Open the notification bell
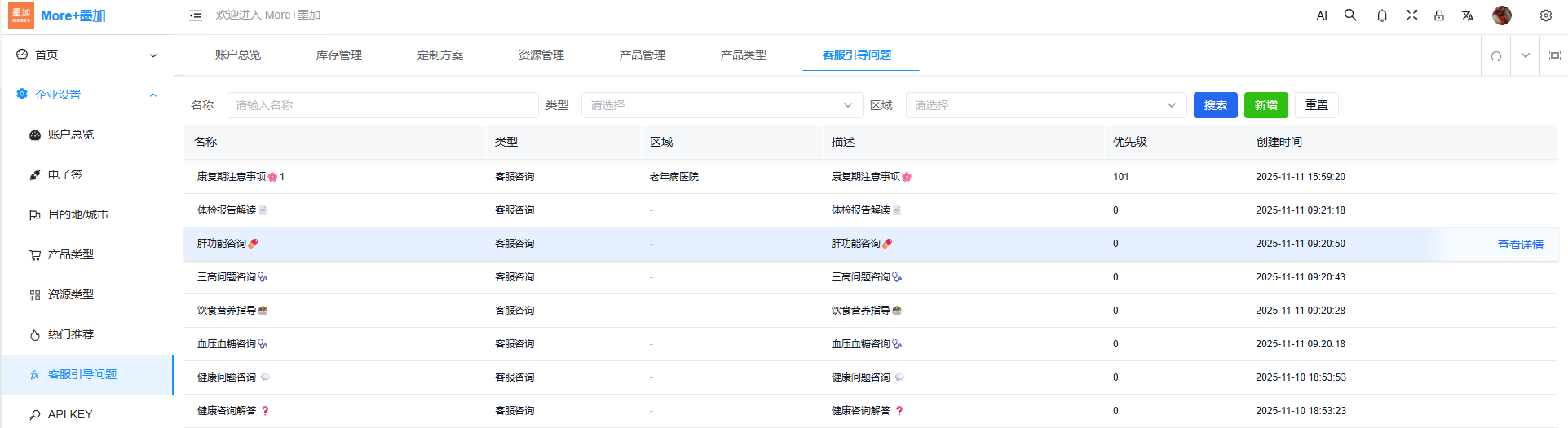 (1382, 15)
